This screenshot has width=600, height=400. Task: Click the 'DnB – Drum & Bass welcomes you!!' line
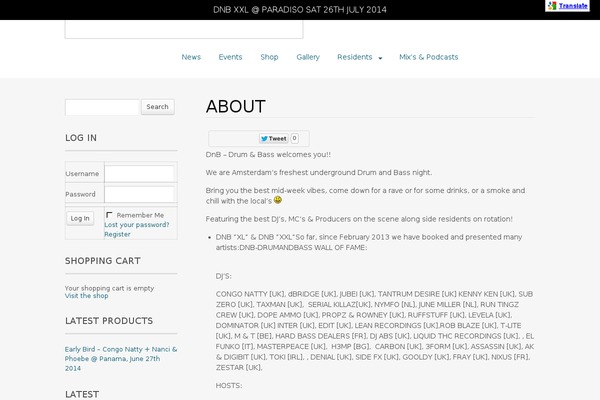point(268,155)
